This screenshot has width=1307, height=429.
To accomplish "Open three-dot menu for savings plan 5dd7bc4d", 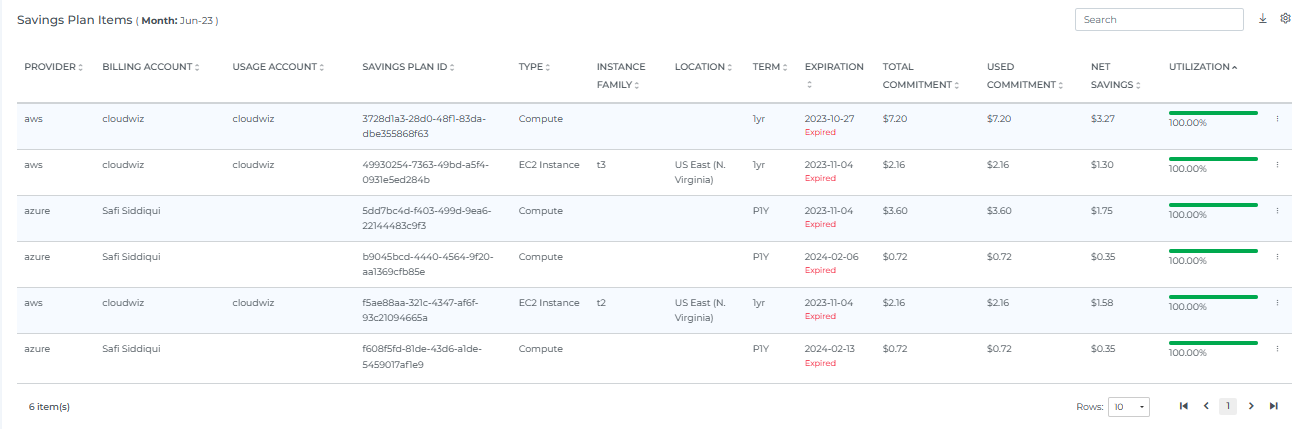I will coord(1277,211).
